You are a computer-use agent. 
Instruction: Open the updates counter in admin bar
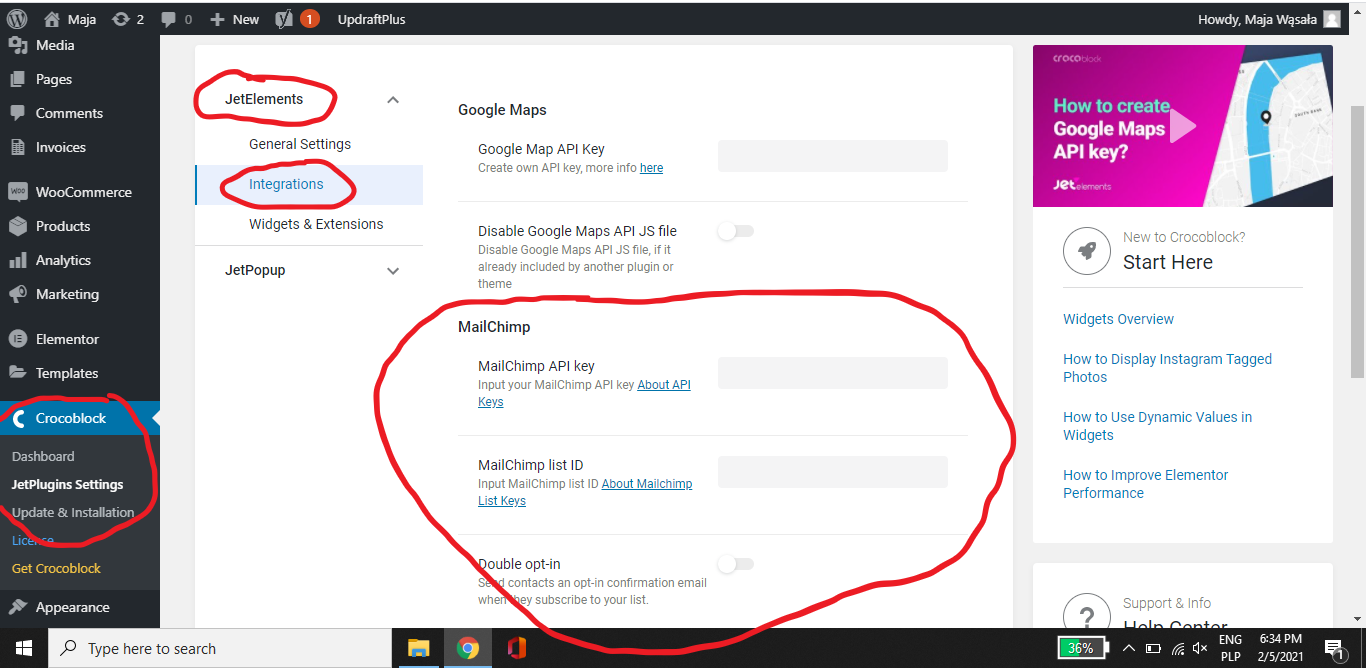[x=129, y=19]
